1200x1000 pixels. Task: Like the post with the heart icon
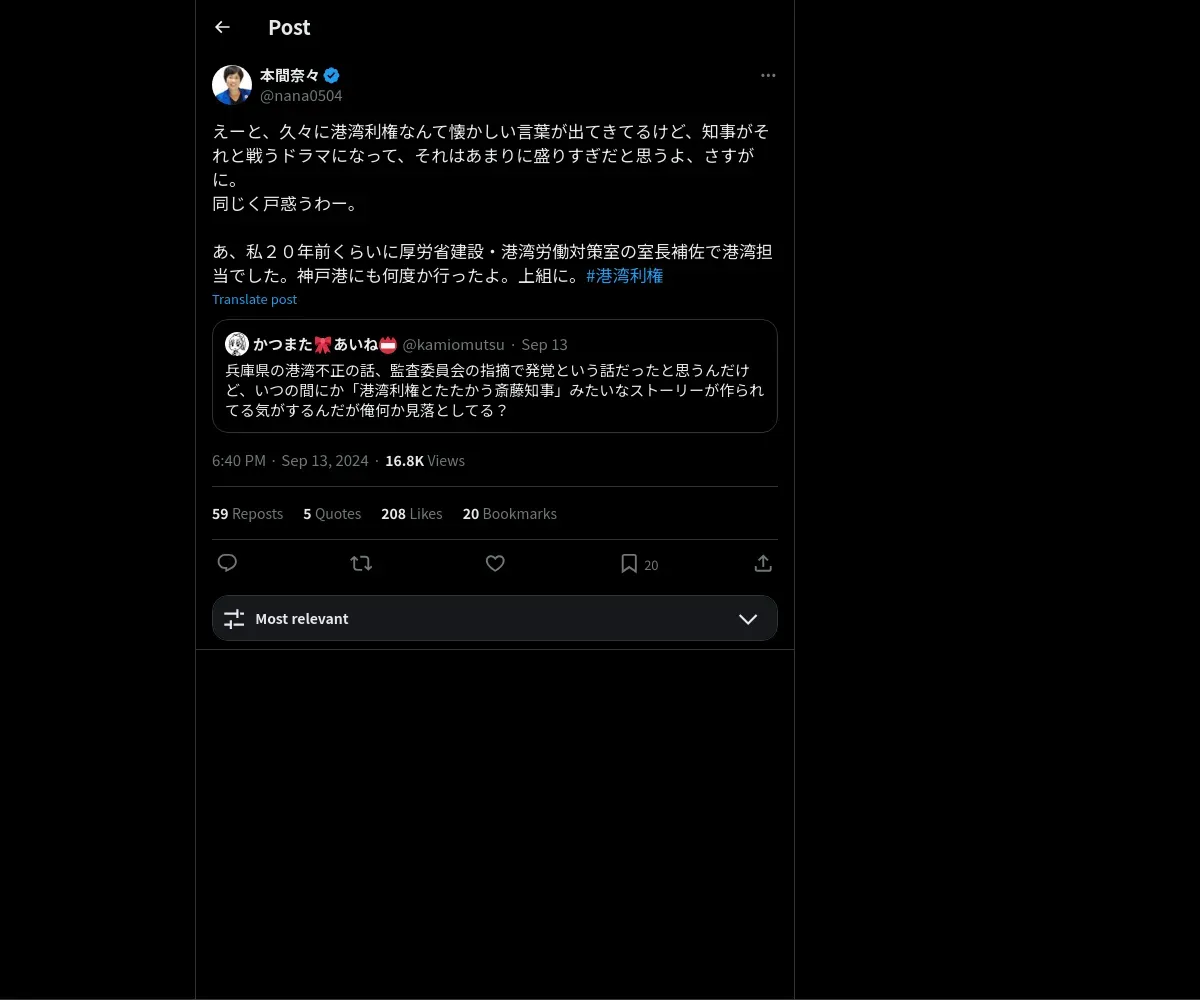[495, 563]
